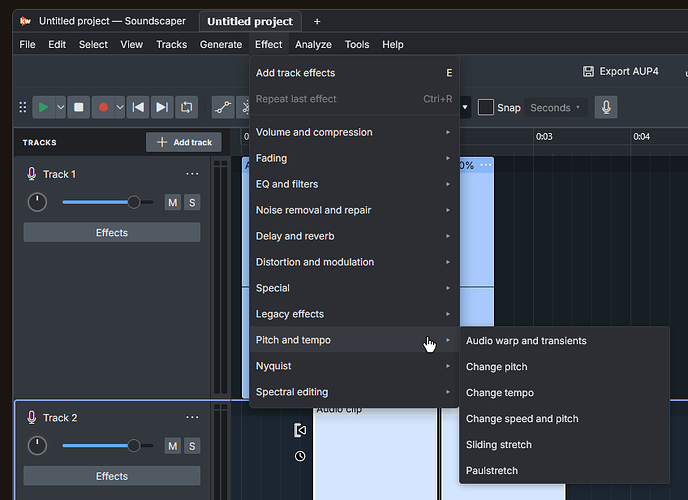Stop playback with the Stop button

point(79,107)
